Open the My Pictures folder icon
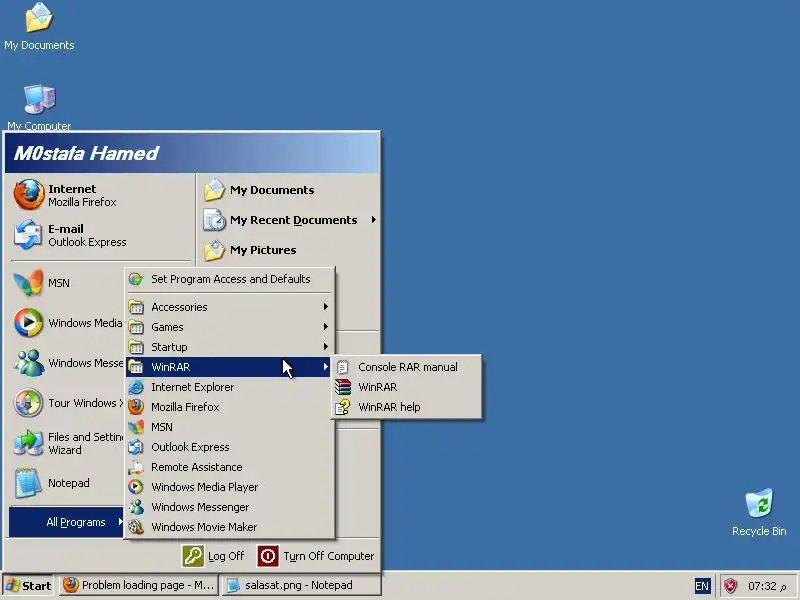 click(214, 250)
